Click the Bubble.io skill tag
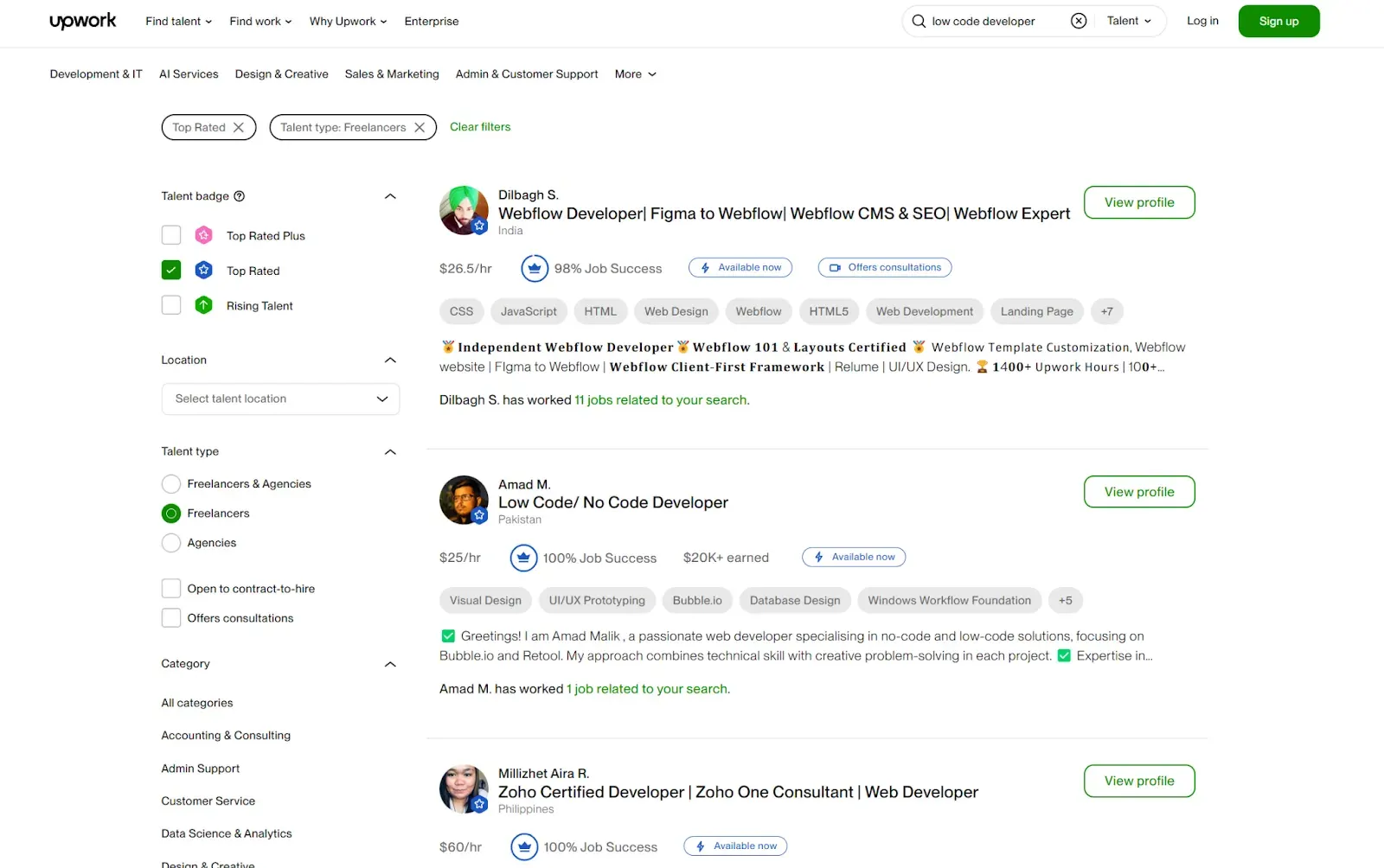The height and width of the screenshot is (868, 1384). [697, 601]
